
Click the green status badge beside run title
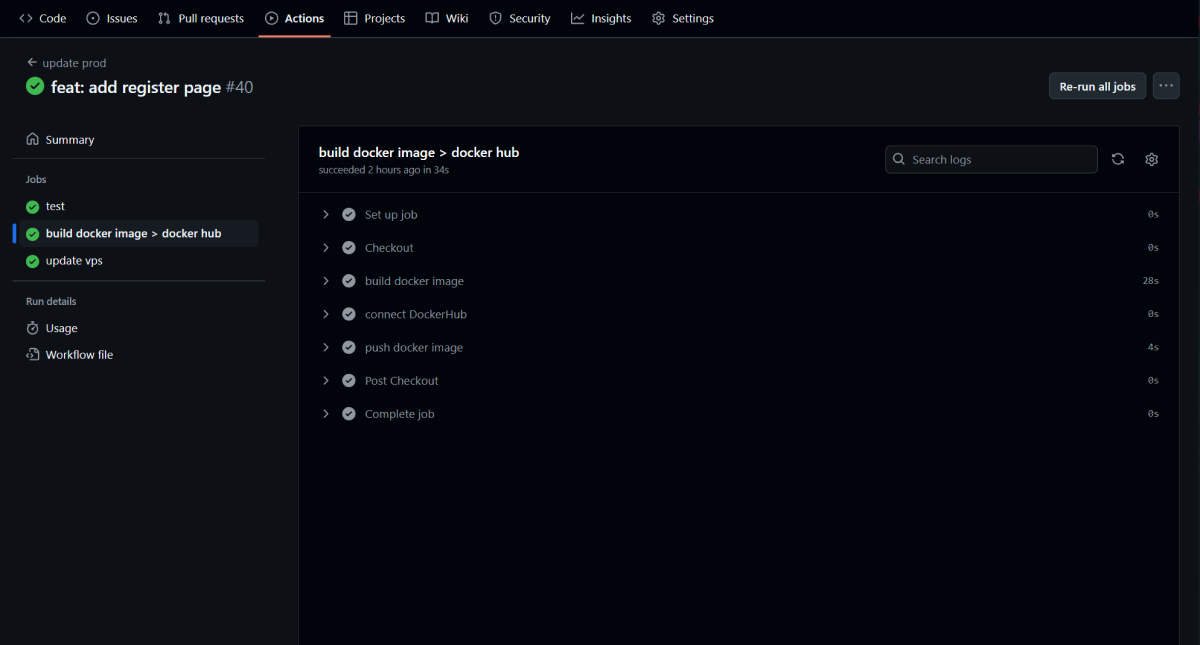[34, 87]
